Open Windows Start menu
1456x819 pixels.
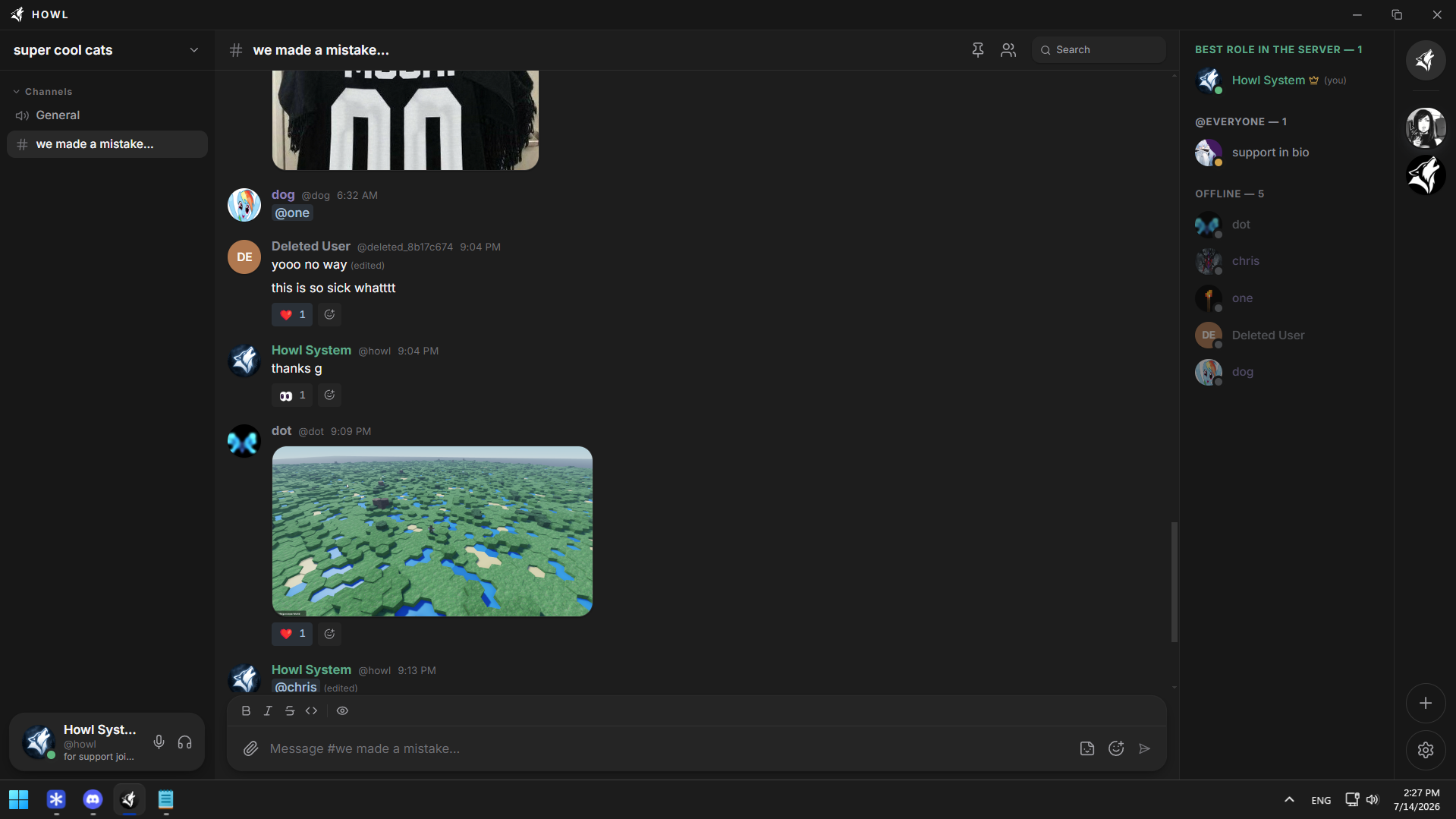click(19, 799)
